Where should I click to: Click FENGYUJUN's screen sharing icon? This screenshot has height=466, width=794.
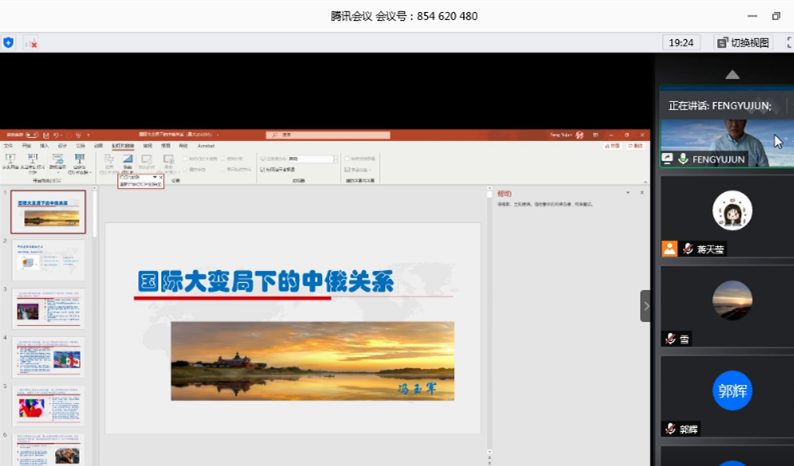click(x=667, y=159)
